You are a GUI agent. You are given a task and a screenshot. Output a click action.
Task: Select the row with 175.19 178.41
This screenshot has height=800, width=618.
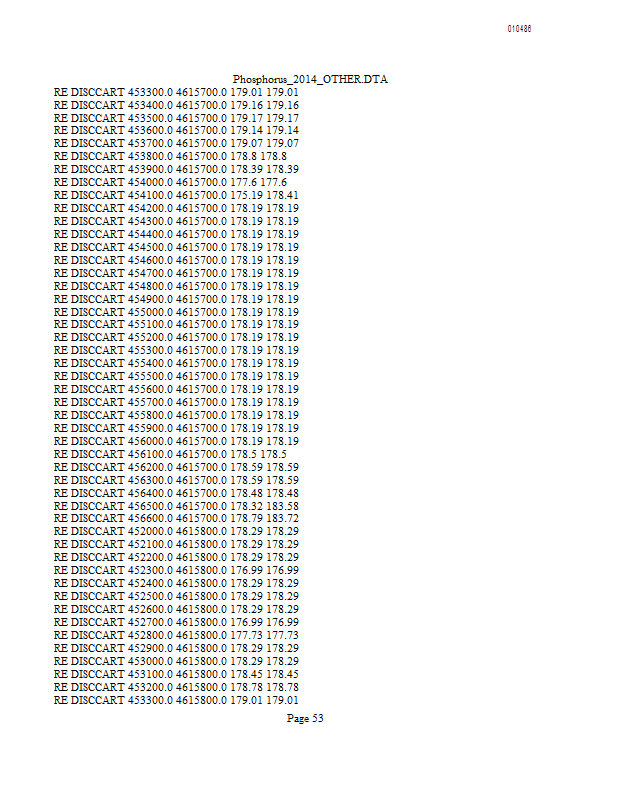click(176, 195)
